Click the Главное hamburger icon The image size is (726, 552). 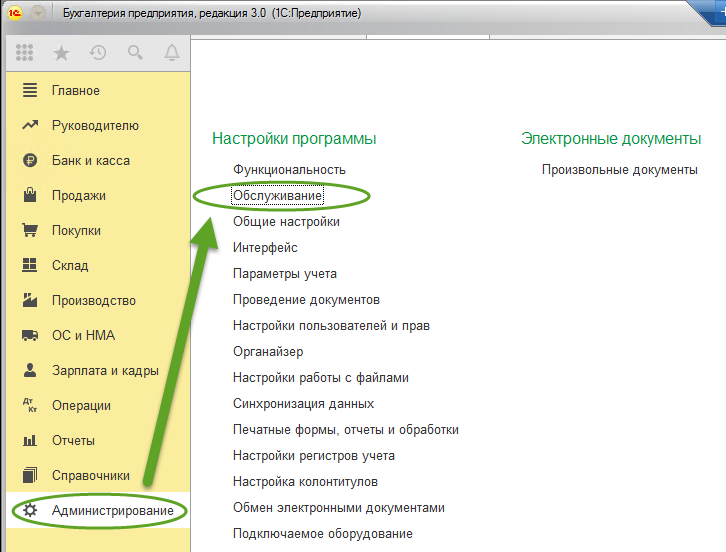(30, 90)
